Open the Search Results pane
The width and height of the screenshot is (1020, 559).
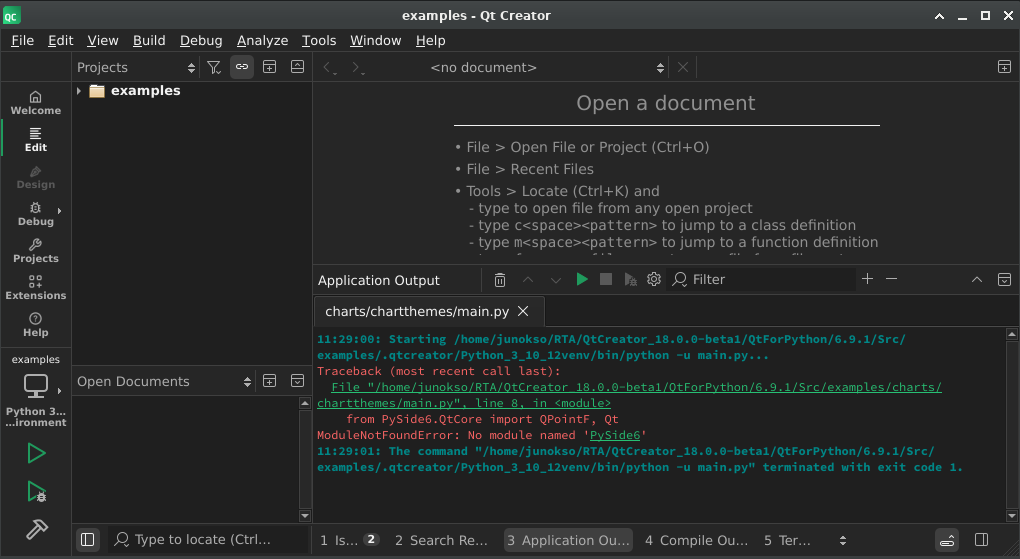tap(441, 540)
